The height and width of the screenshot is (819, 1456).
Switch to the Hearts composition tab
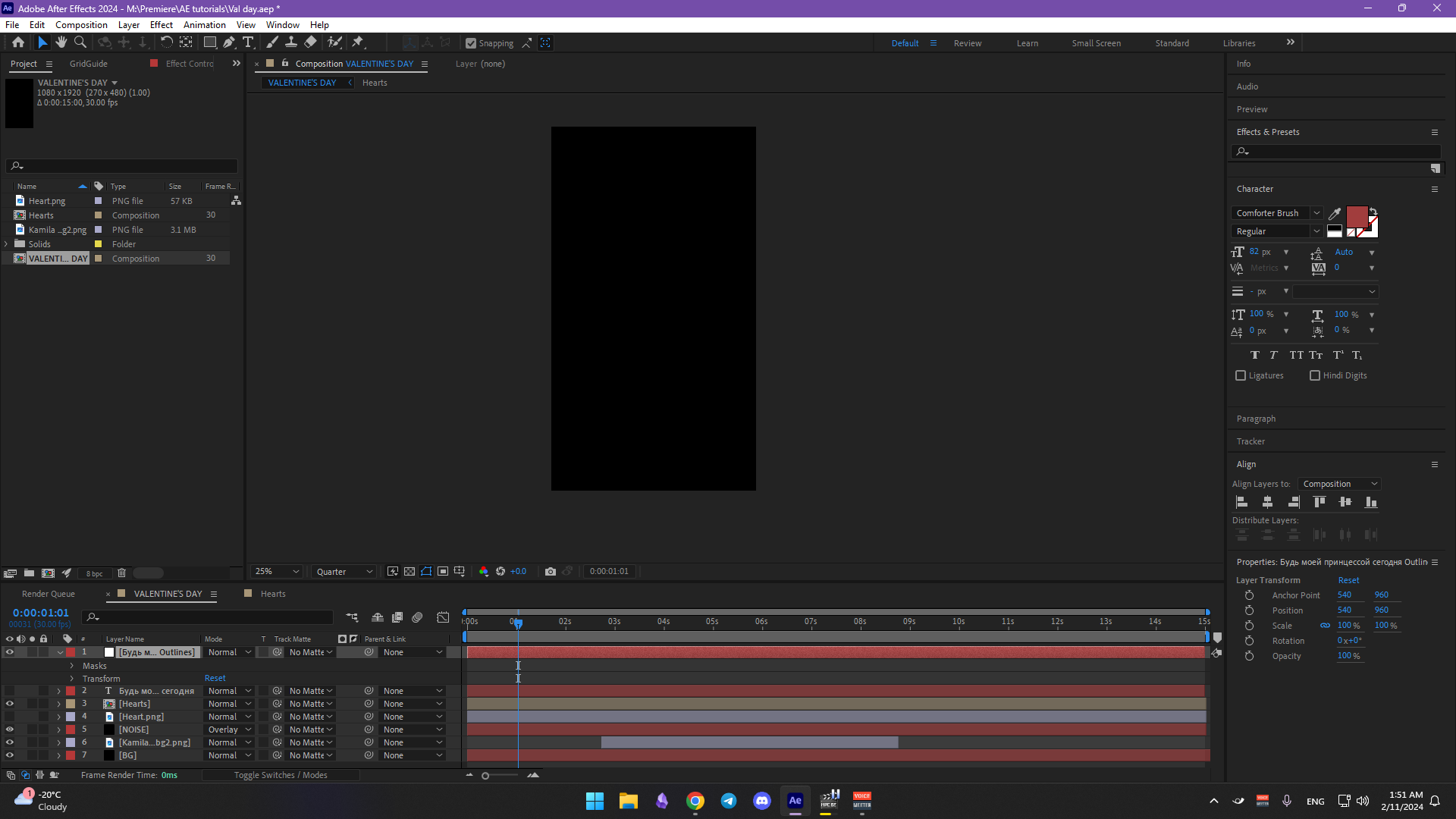pos(272,593)
